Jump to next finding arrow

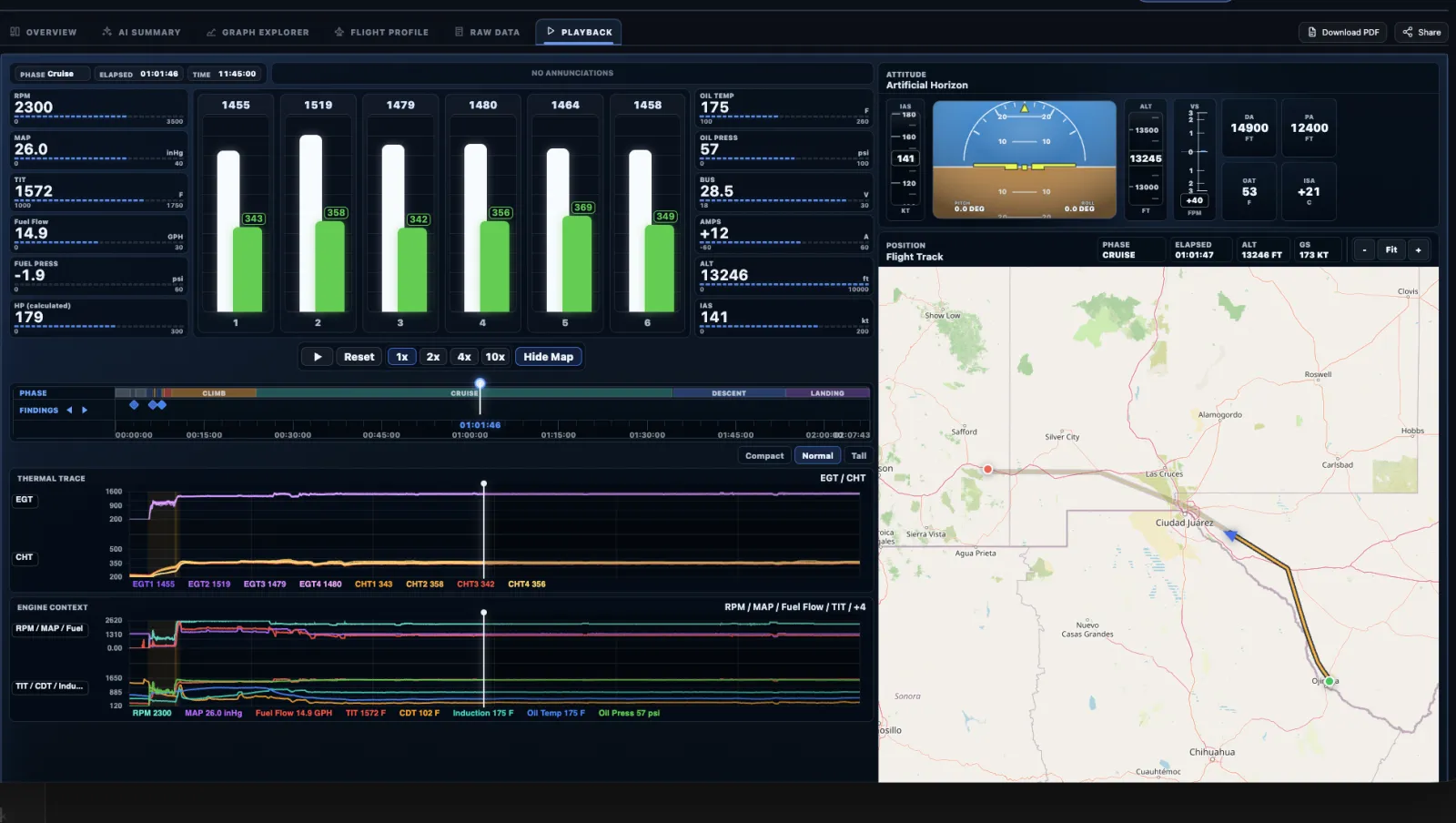pos(85,411)
